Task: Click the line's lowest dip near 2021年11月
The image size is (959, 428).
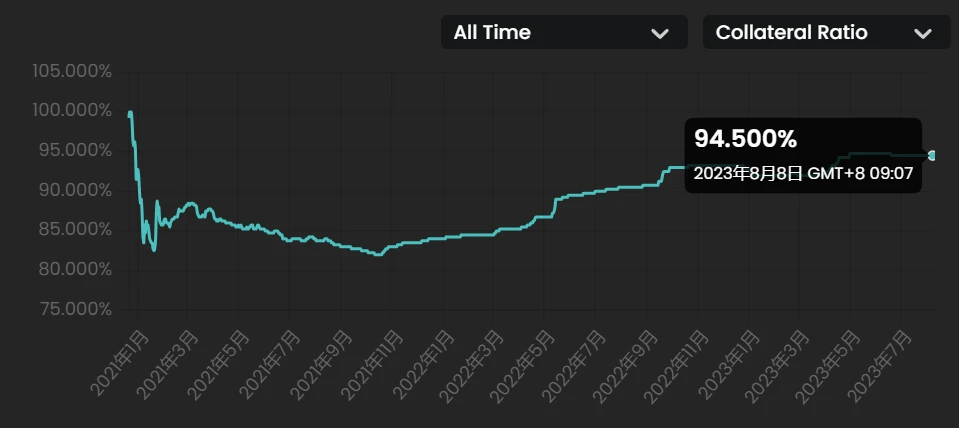Action: pos(378,254)
